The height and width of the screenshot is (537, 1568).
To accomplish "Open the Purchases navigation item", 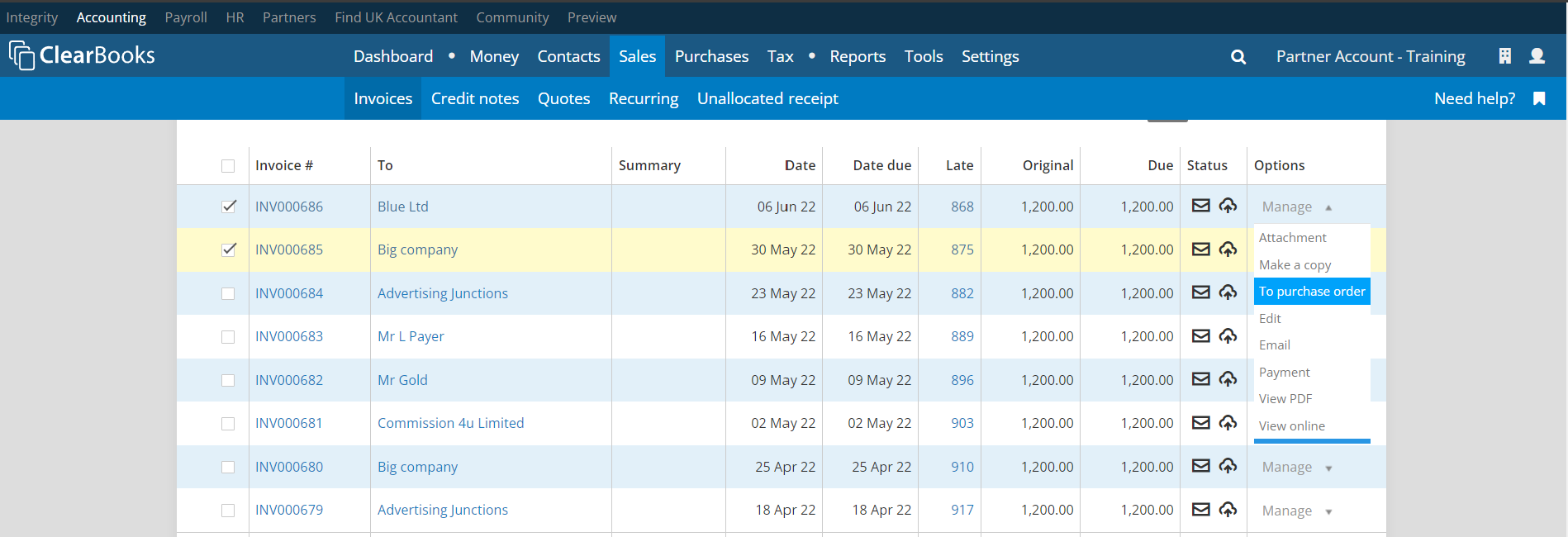I will (711, 56).
